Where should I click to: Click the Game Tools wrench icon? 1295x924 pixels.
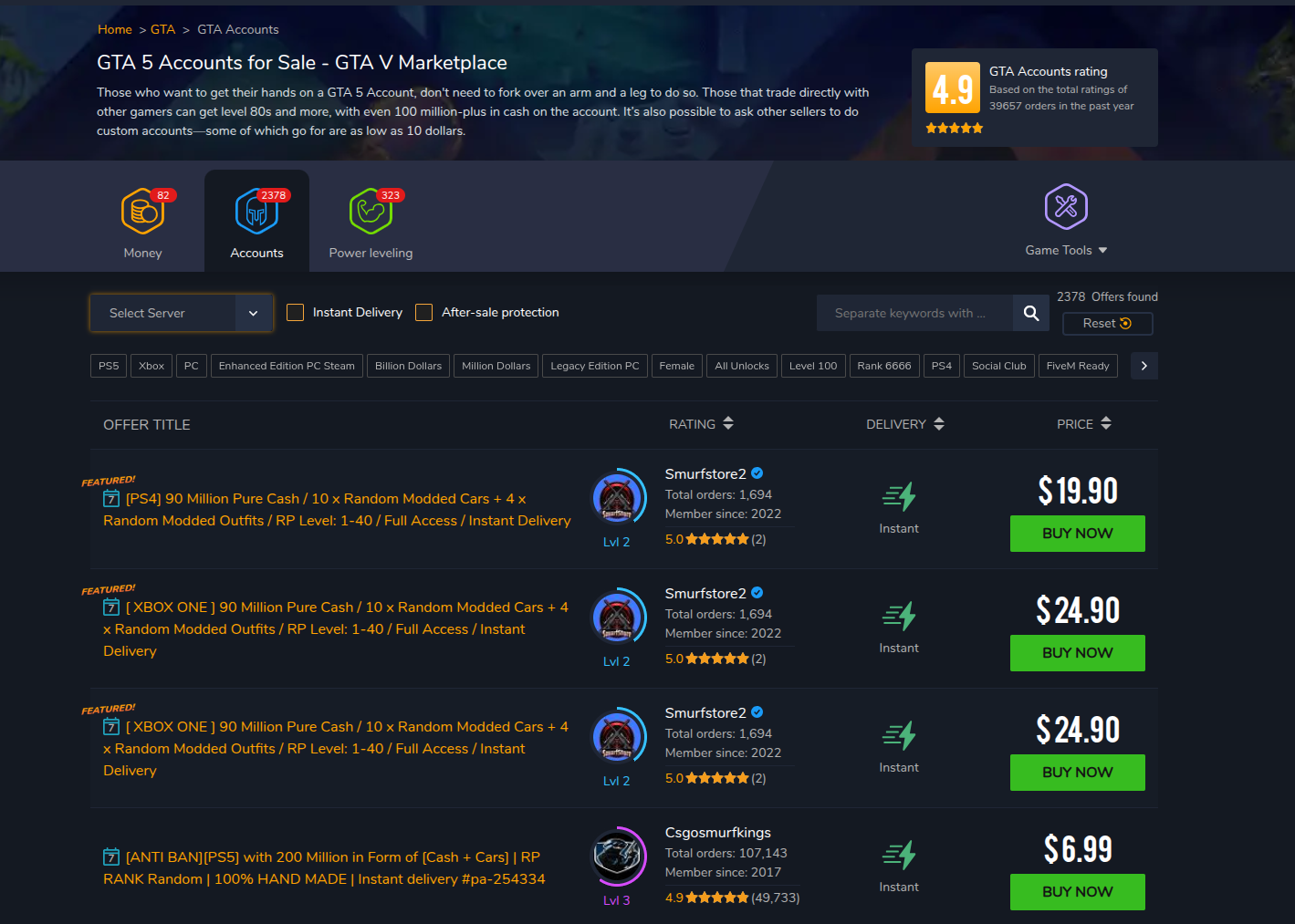point(1066,206)
